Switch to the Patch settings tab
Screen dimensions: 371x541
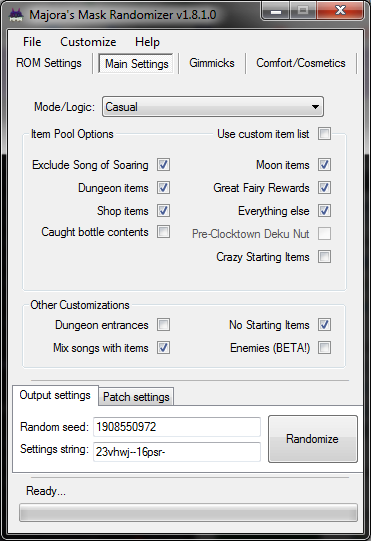[x=136, y=397]
